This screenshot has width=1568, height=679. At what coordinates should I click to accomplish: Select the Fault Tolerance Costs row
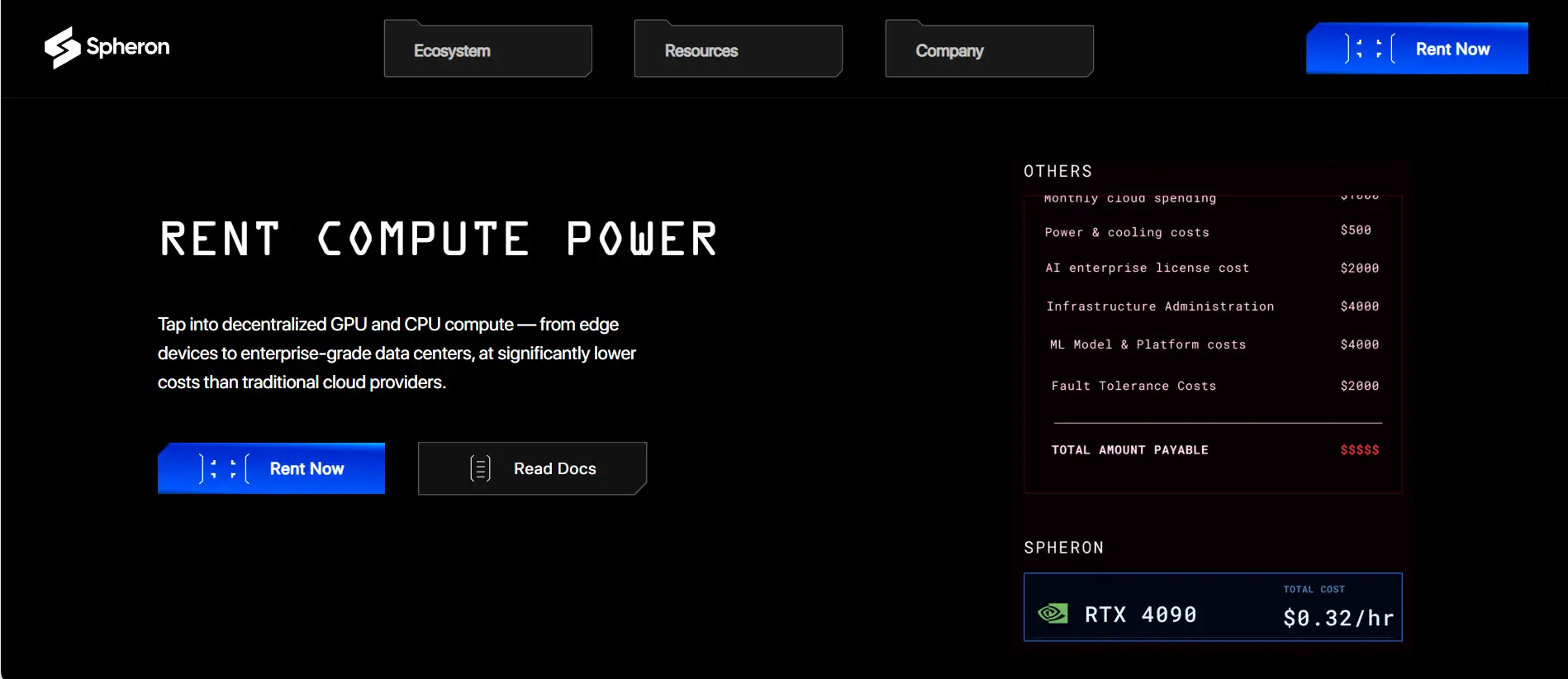pyautogui.click(x=1213, y=386)
